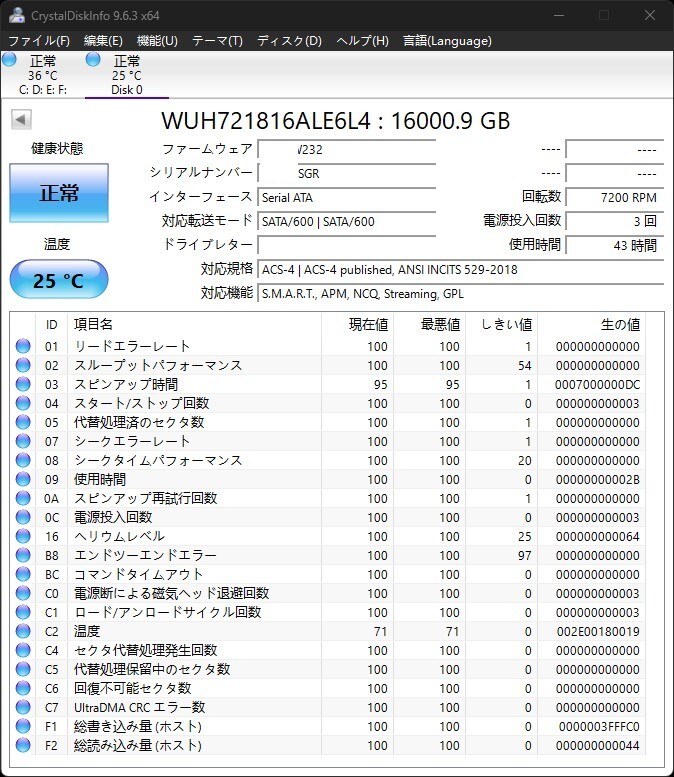Screen dimensions: 674x777
Task: Click the 現在値 column header
Action: 357,325
